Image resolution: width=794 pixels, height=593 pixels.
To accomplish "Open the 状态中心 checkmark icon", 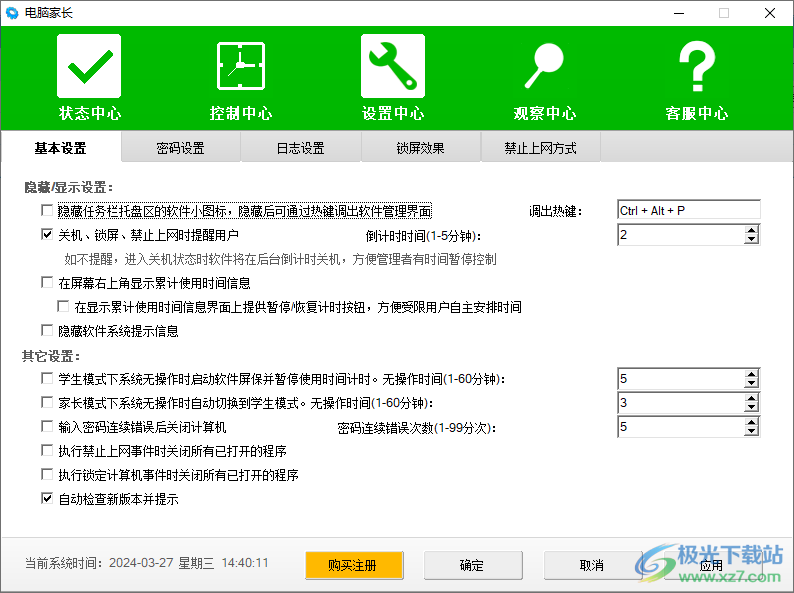I will (89, 66).
